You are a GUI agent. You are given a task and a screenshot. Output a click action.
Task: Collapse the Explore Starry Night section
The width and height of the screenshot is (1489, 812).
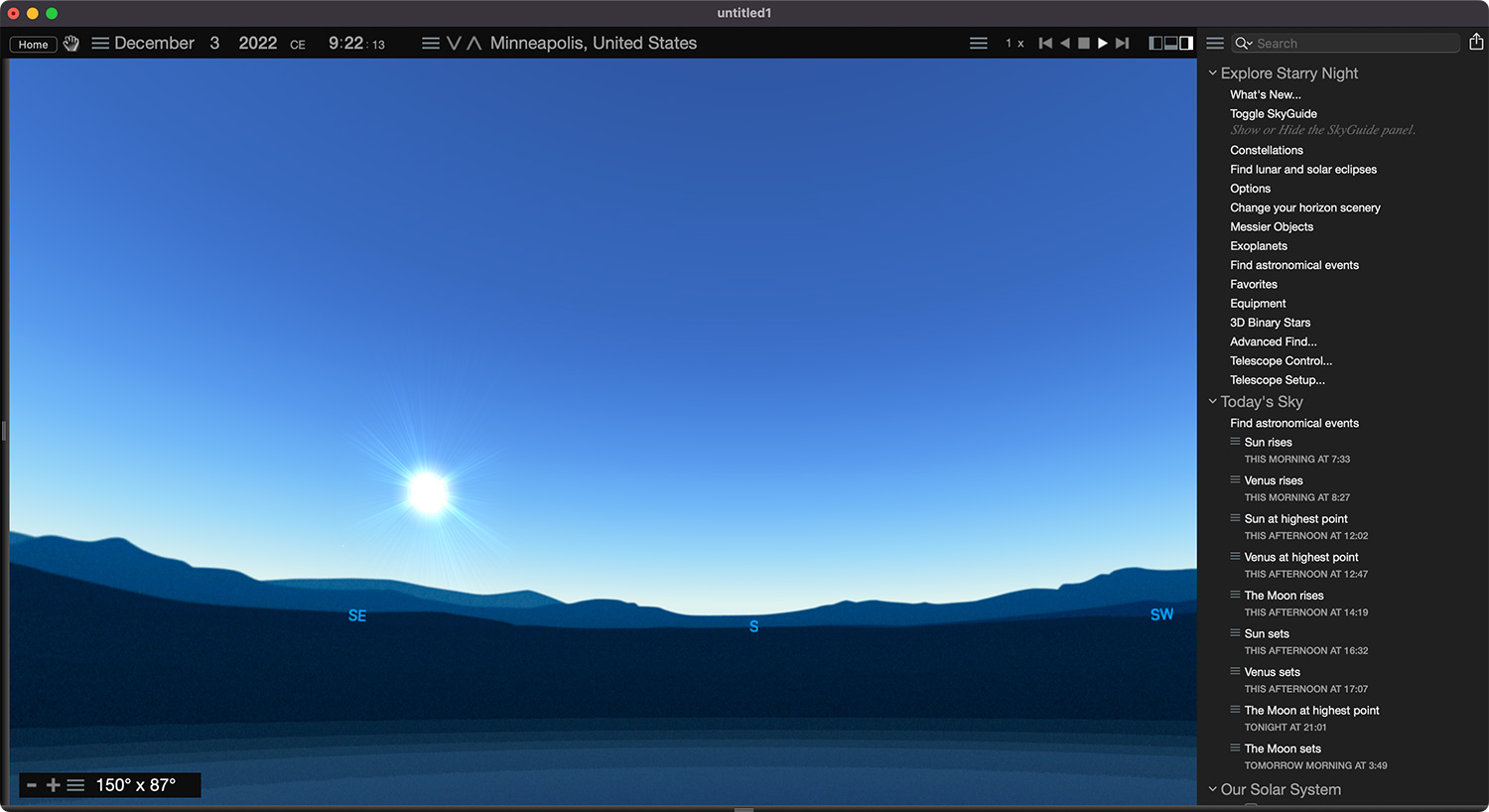point(1212,72)
